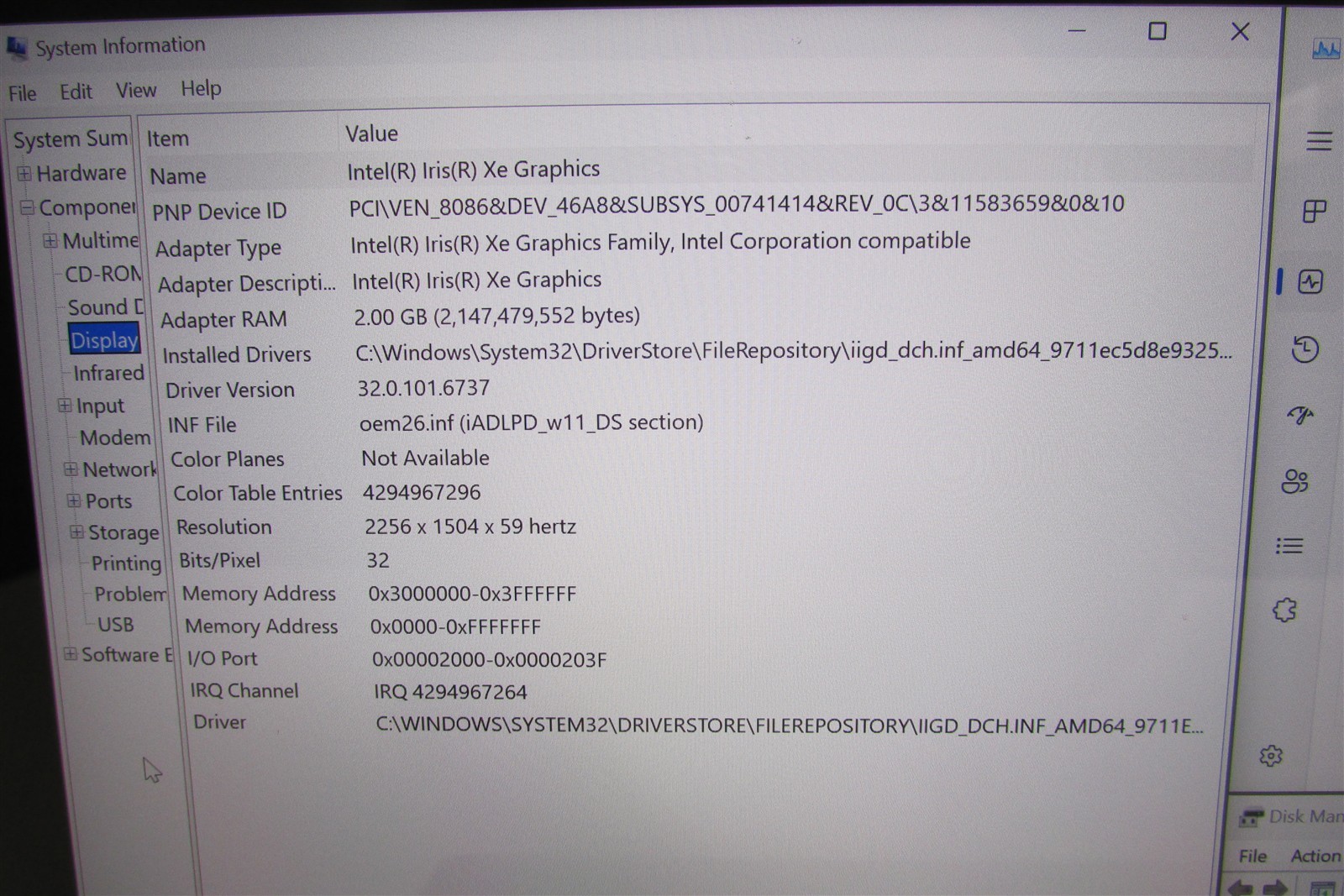
Task: Select the Adapter RAM value 2.00 GB
Action: (x=496, y=316)
